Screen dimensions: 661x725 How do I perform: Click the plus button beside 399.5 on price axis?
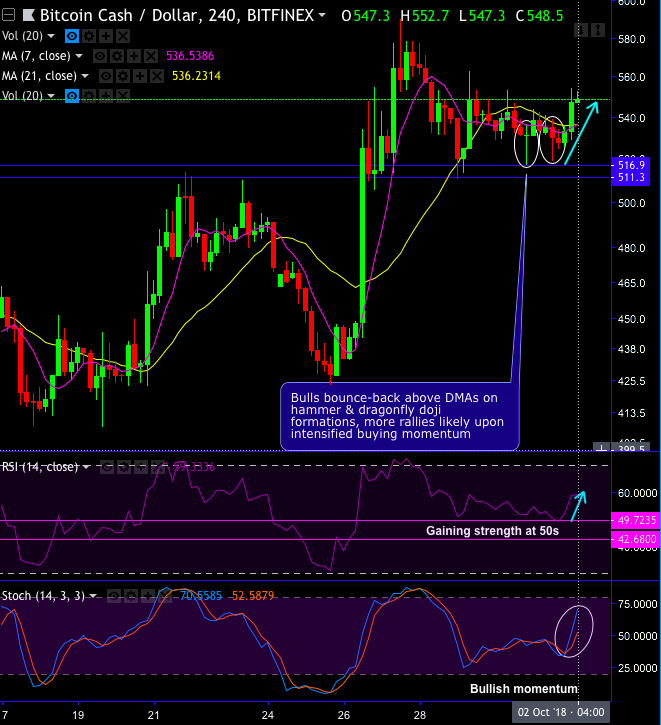[x=602, y=448]
